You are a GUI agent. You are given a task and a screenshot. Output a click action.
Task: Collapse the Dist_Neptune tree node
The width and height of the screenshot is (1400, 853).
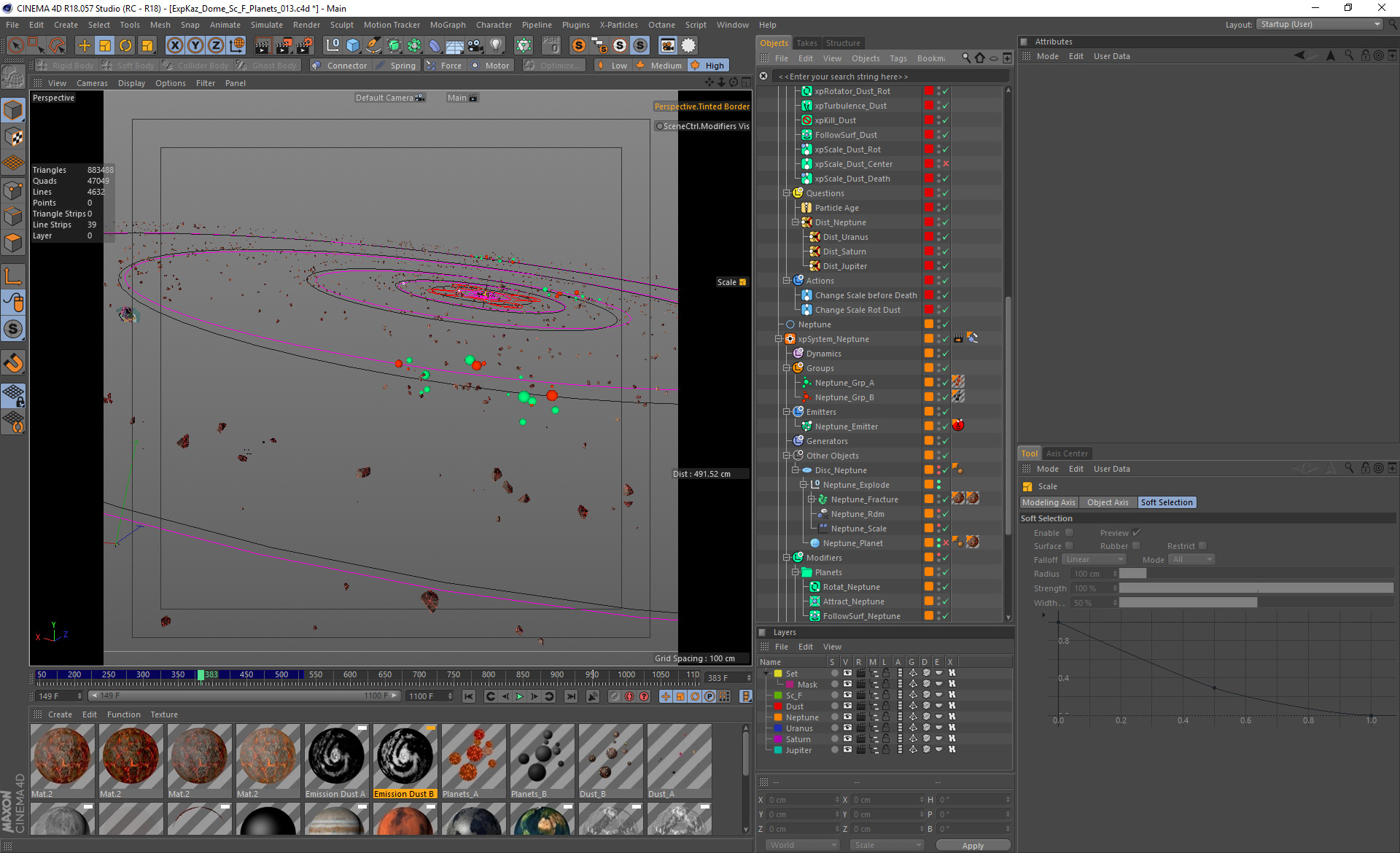795,222
